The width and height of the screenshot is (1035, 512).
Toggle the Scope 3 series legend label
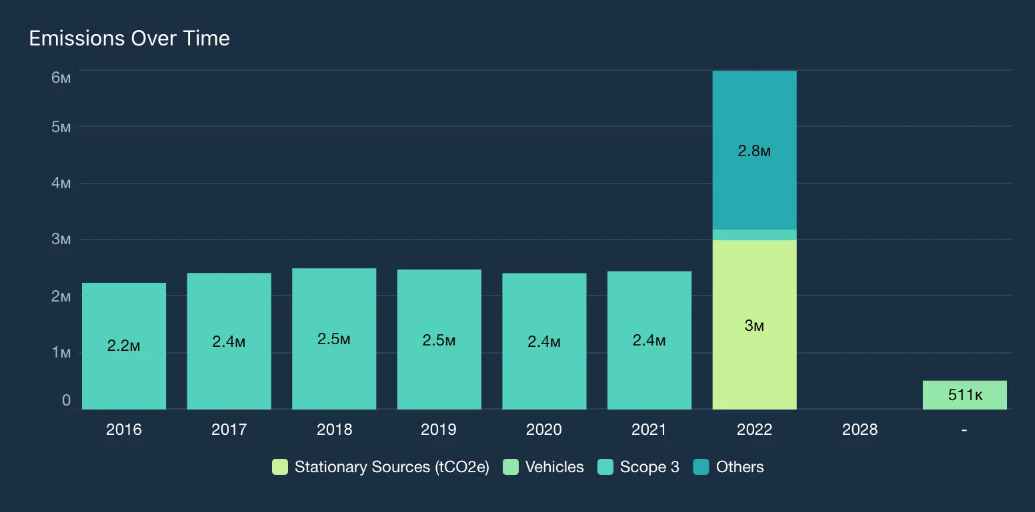click(x=650, y=467)
